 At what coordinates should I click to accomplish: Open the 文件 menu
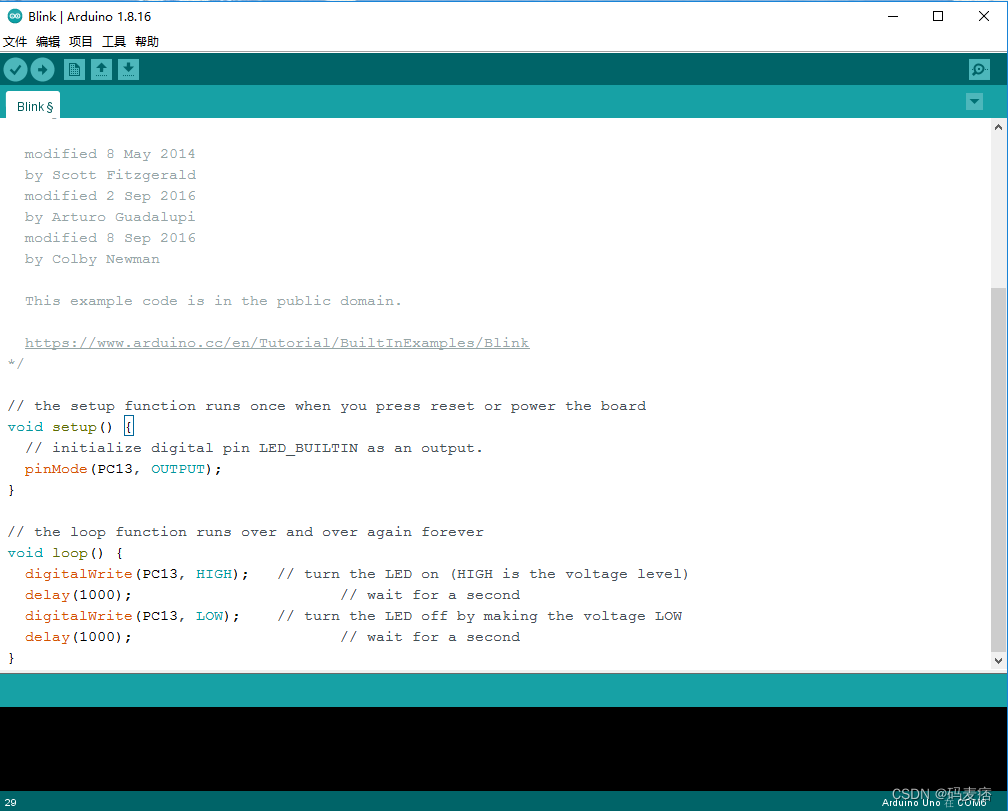tap(16, 41)
